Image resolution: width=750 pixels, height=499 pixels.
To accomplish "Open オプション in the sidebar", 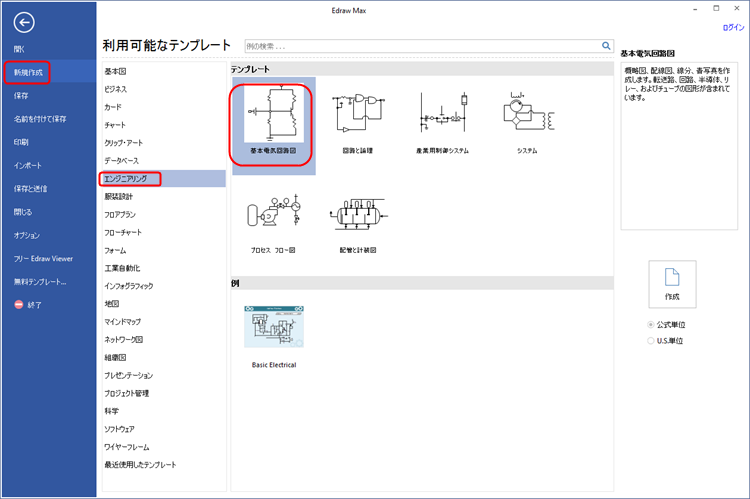I will [27, 235].
